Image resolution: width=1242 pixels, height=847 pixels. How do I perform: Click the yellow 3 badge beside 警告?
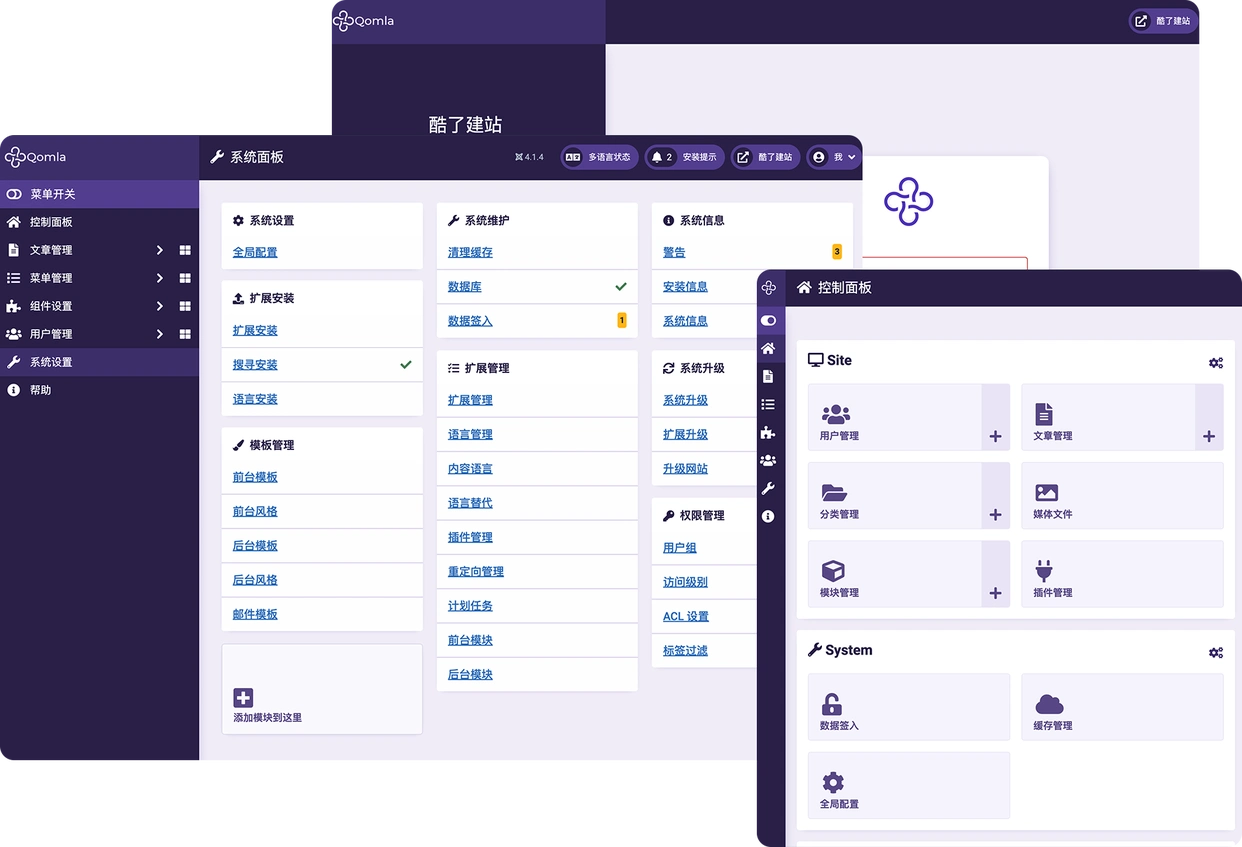click(837, 252)
